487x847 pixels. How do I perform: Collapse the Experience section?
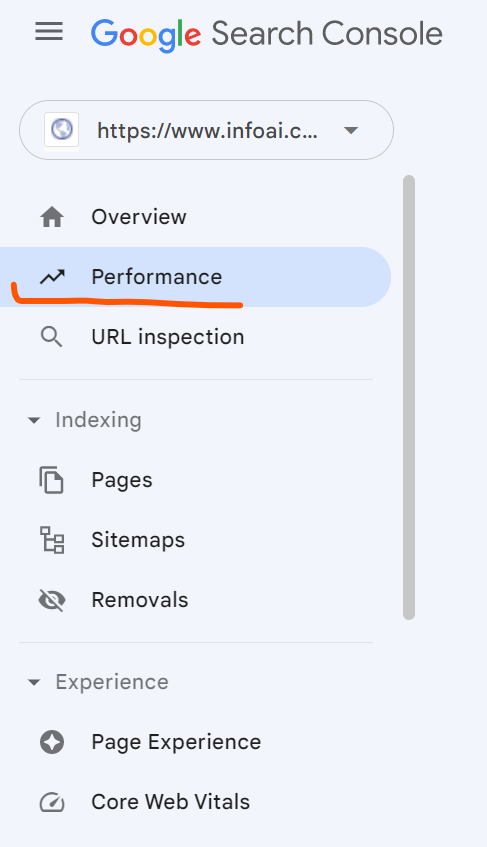[x=34, y=682]
